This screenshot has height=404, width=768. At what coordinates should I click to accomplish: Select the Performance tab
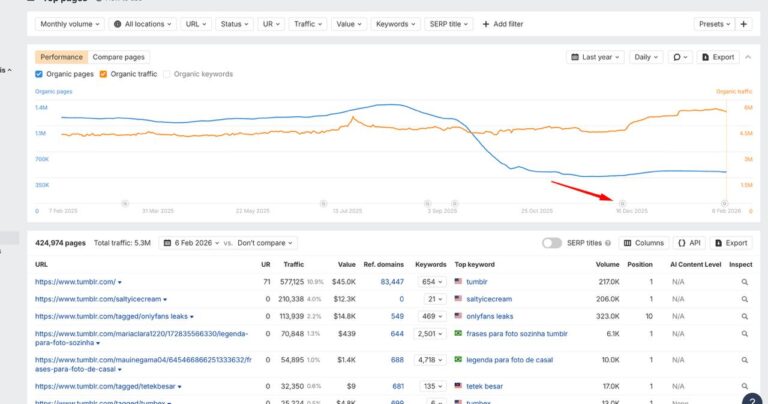click(x=61, y=58)
